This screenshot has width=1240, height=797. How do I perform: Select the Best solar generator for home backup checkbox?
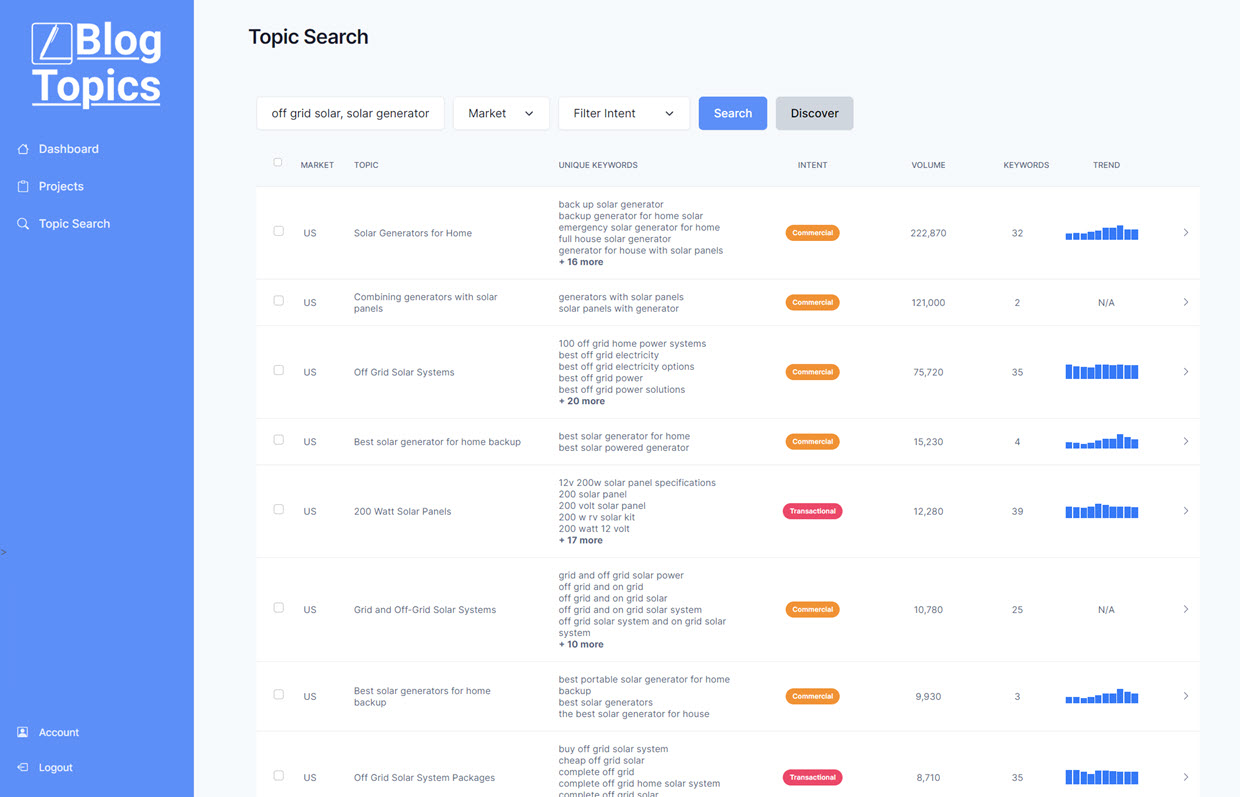pyautogui.click(x=279, y=440)
